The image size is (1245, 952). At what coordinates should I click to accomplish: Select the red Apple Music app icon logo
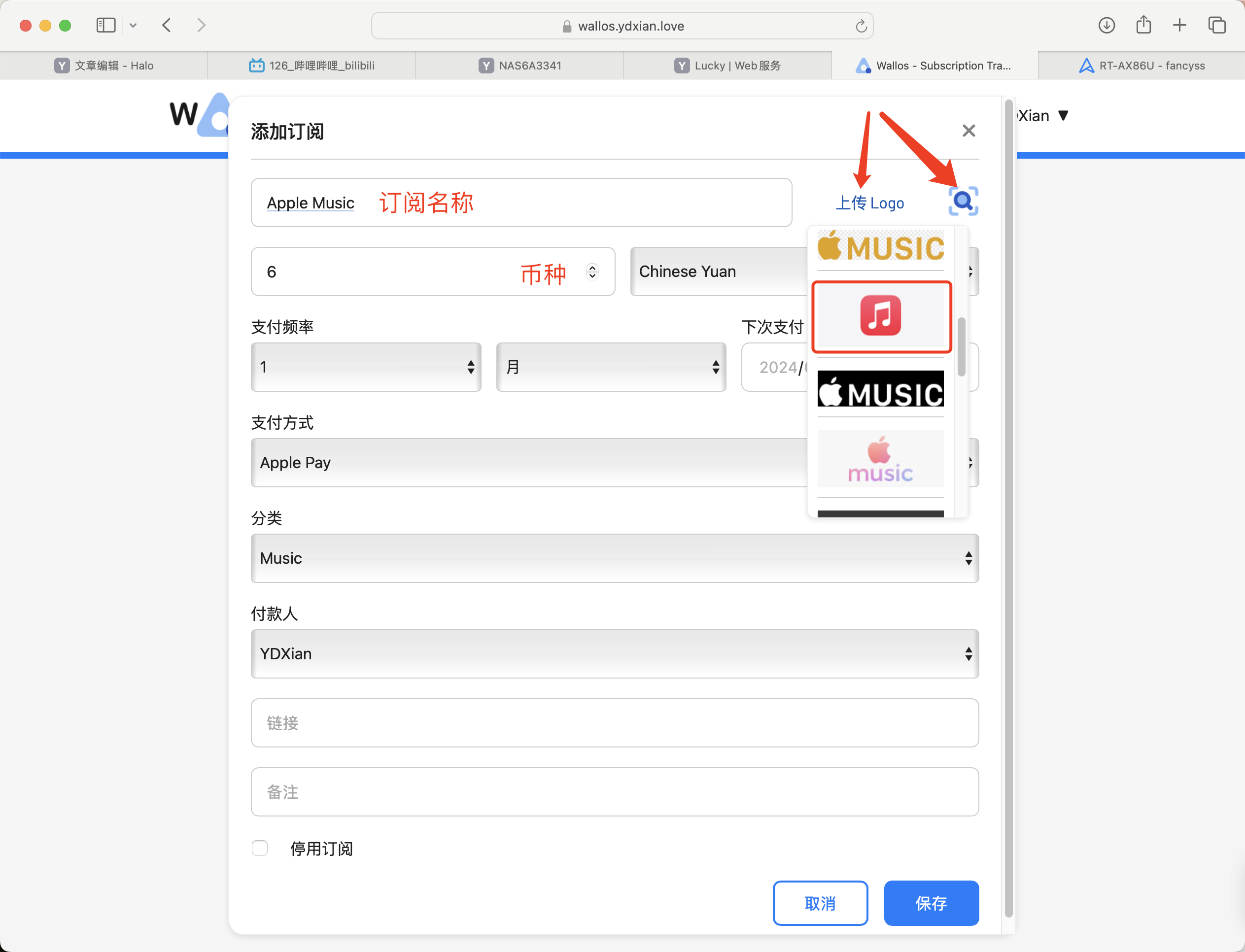pos(881,316)
